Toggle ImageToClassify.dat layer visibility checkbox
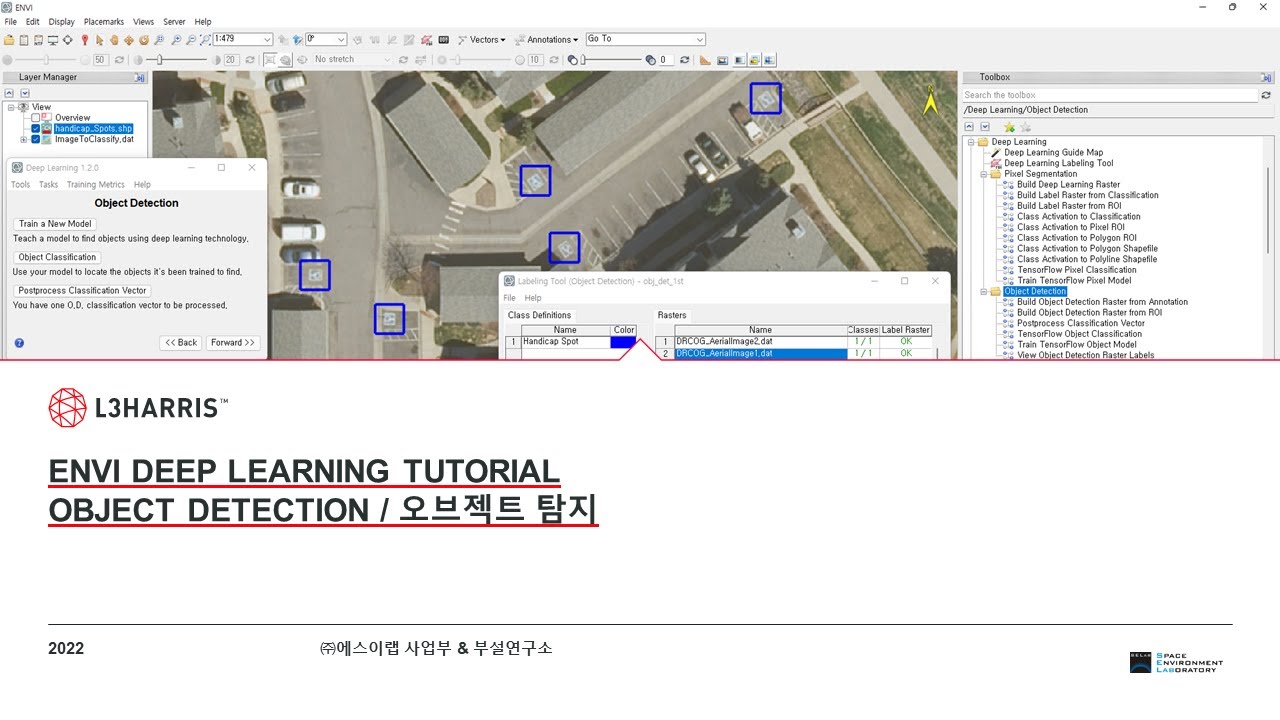 36,140
